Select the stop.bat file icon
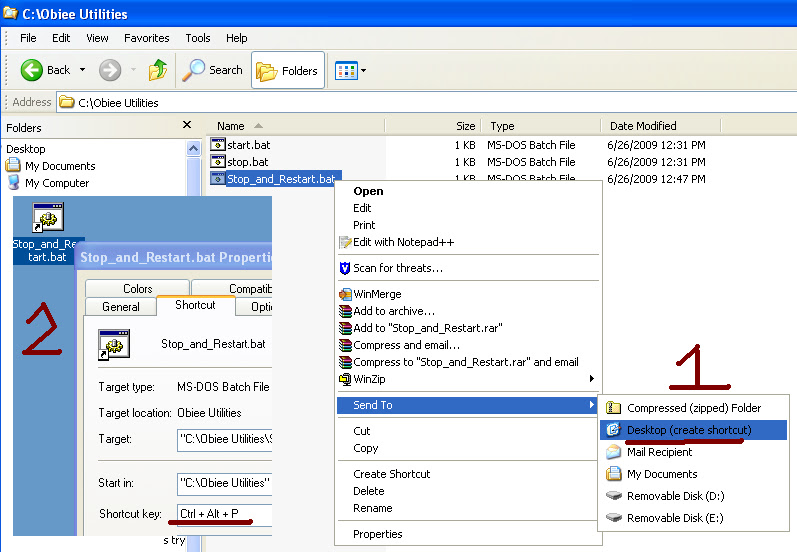This screenshot has height=556, width=797. tap(218, 162)
